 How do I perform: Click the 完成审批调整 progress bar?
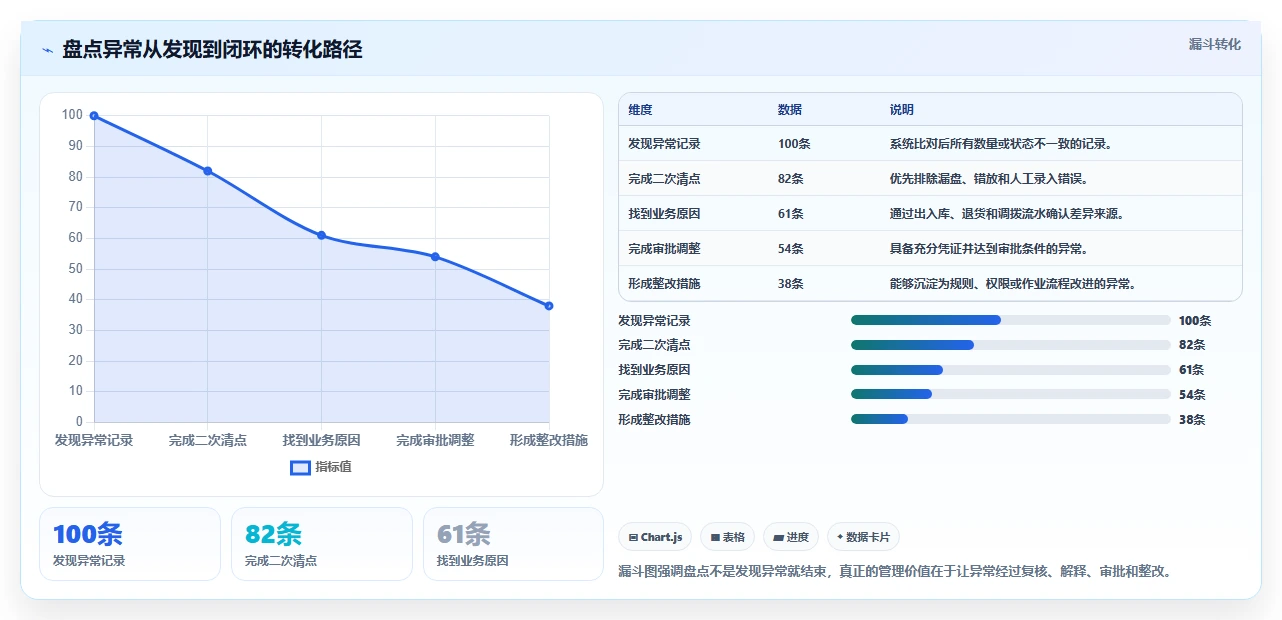pos(1010,395)
